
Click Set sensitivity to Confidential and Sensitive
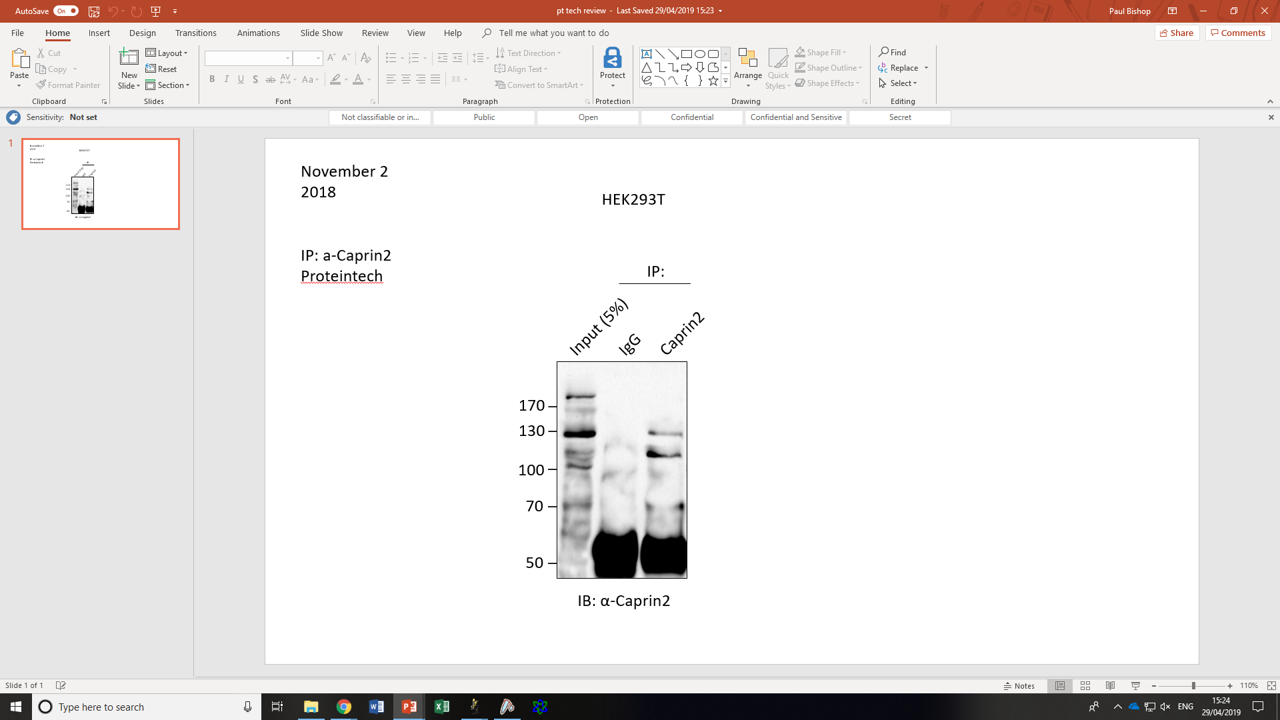point(796,117)
